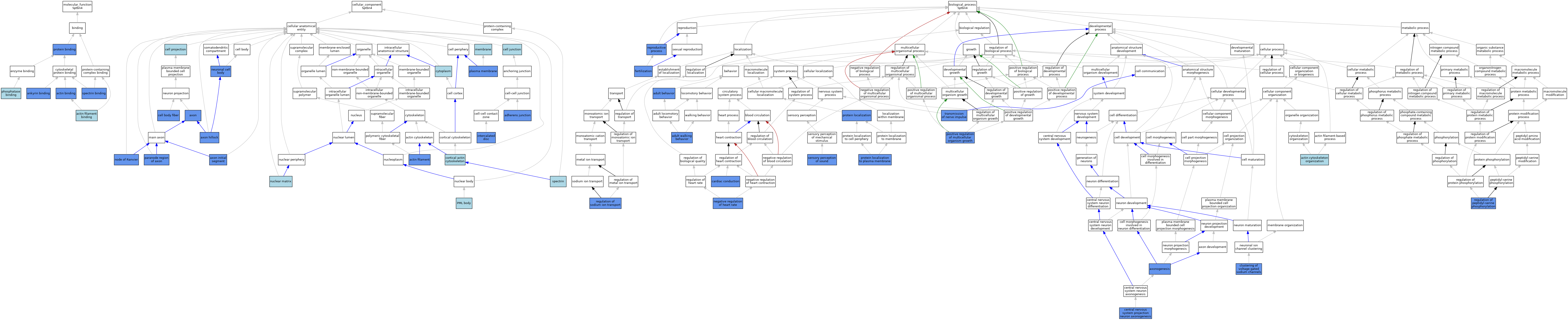Screen dimensions: 1568x320
Task: Select the spectrin node
Action: 558,181
